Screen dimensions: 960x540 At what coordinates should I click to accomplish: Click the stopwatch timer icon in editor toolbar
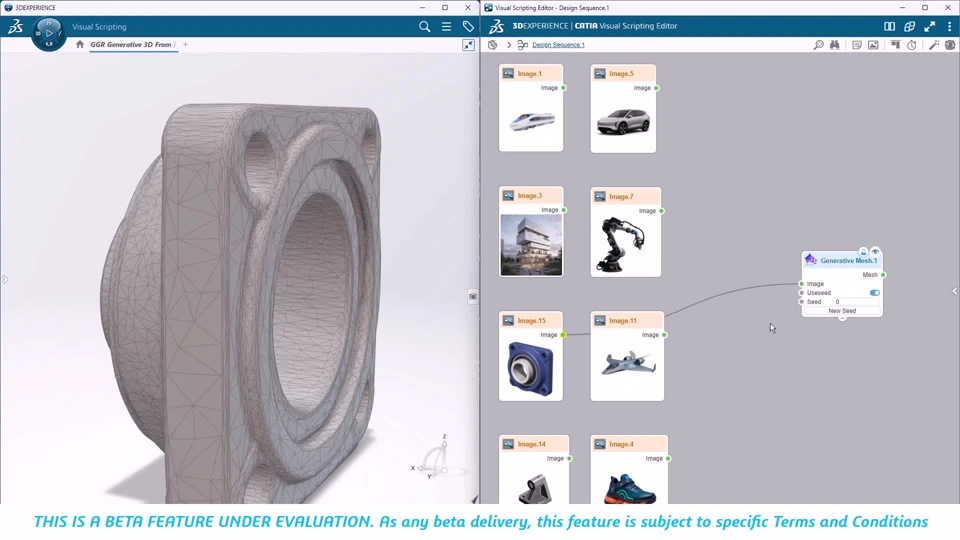pos(912,45)
